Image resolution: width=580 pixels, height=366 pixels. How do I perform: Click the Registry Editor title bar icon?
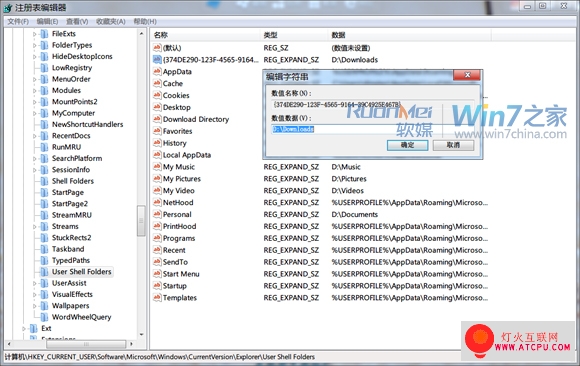[x=8, y=8]
